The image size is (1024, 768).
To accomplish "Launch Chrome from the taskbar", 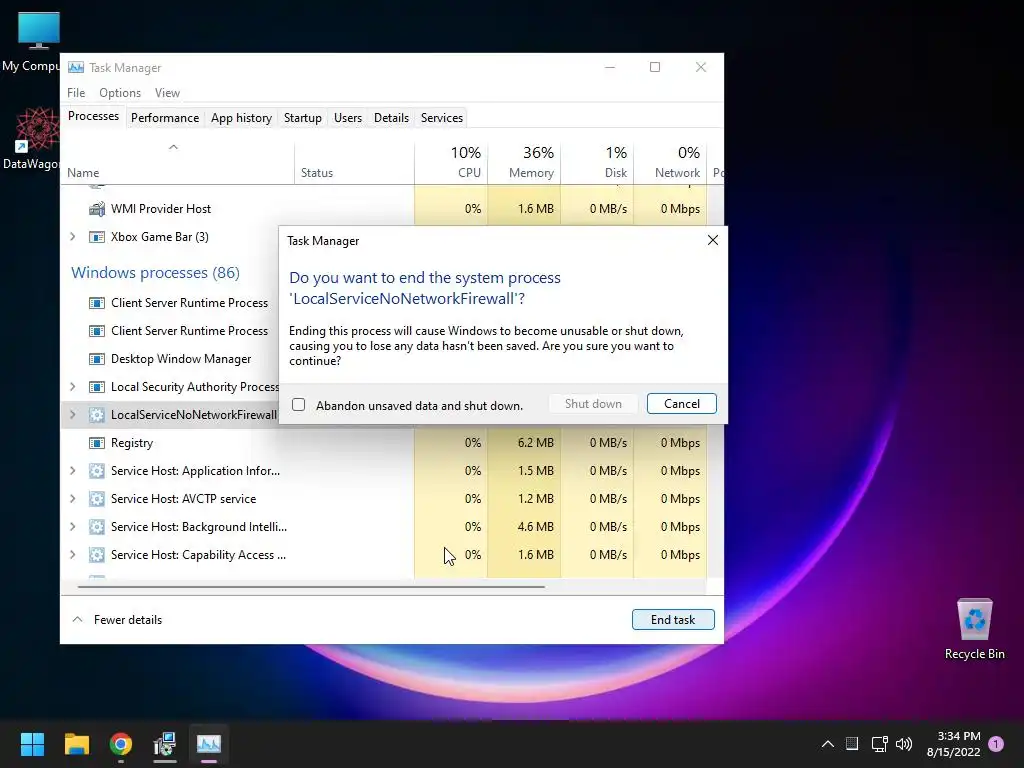I will (x=121, y=744).
